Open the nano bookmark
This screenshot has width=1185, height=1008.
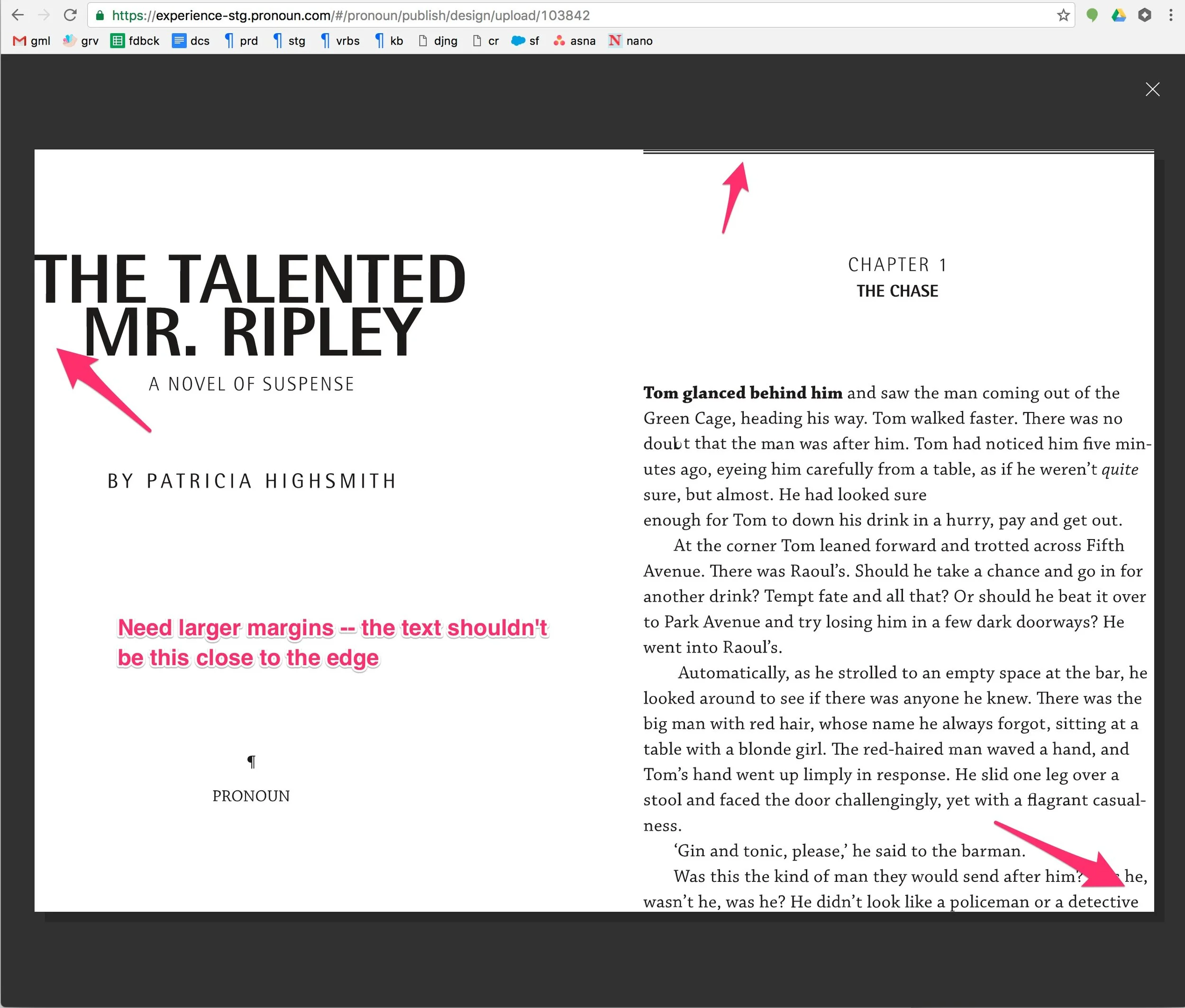pos(630,41)
